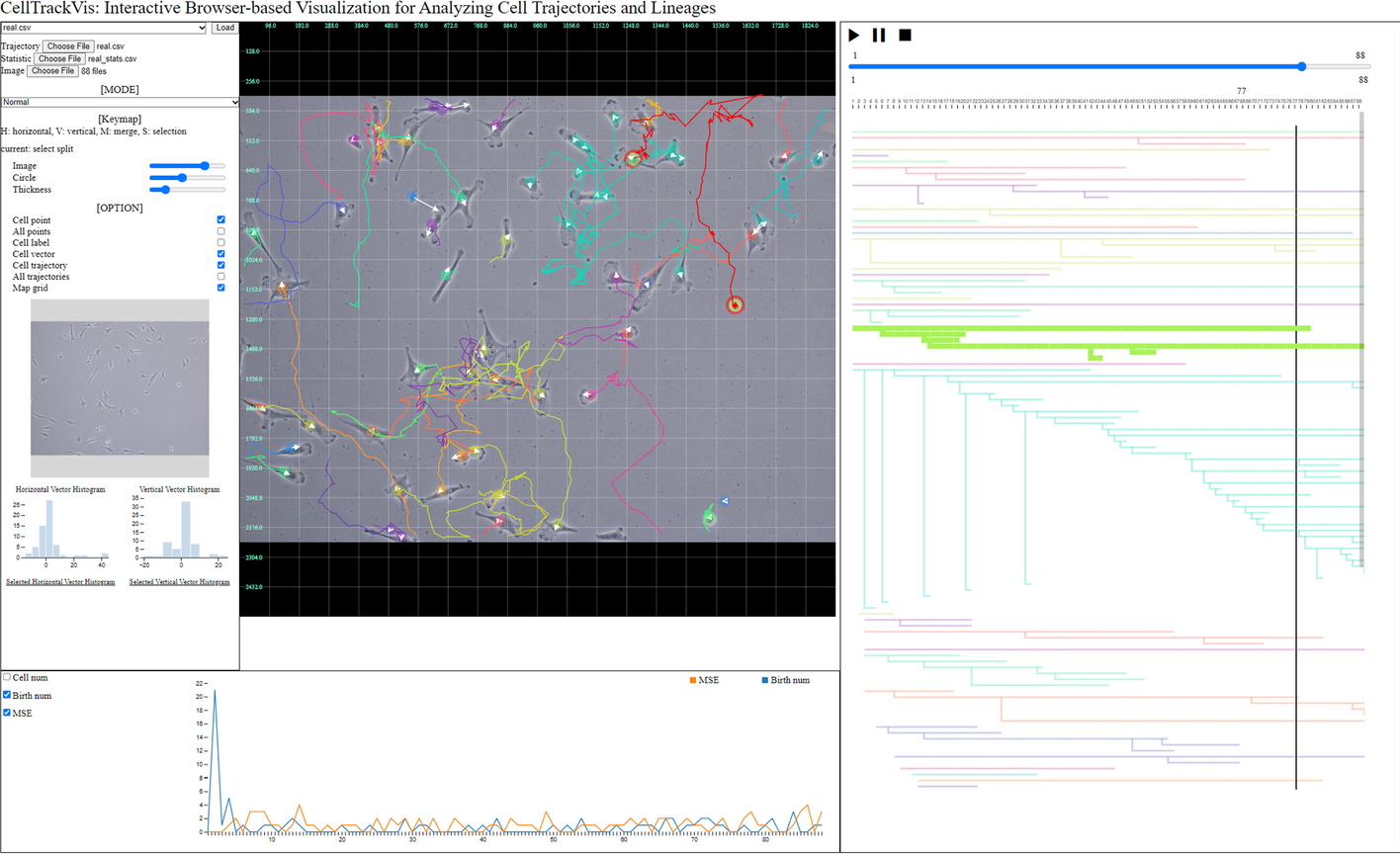Click the [Keymap] heading text
Screen dimensions: 1400x855
120,119
